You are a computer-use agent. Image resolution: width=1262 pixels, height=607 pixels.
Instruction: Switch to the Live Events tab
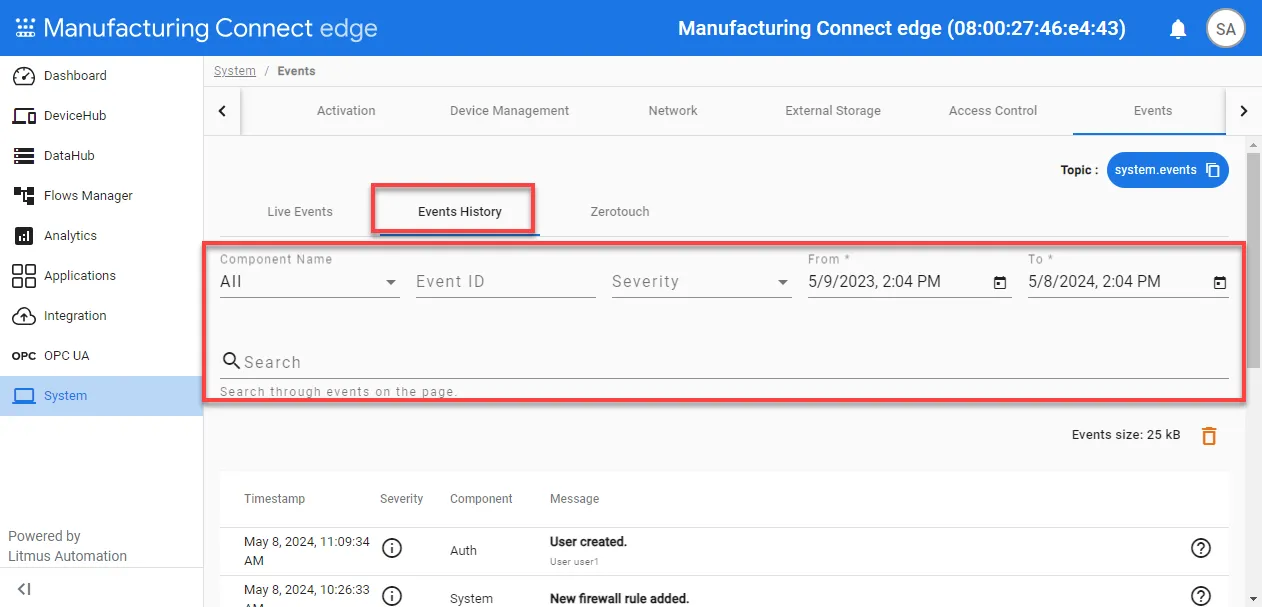click(300, 212)
